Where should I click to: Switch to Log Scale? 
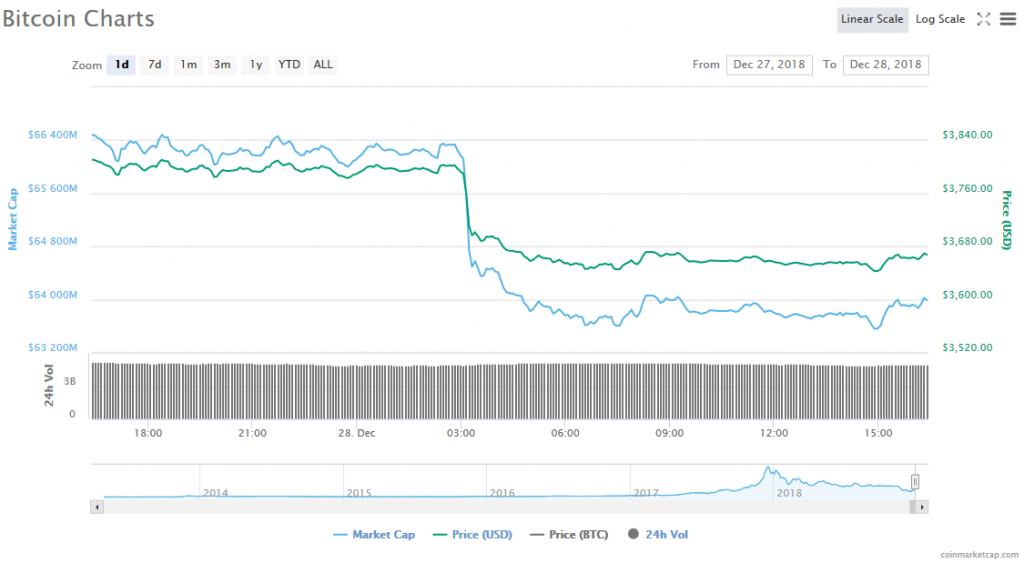pos(940,19)
